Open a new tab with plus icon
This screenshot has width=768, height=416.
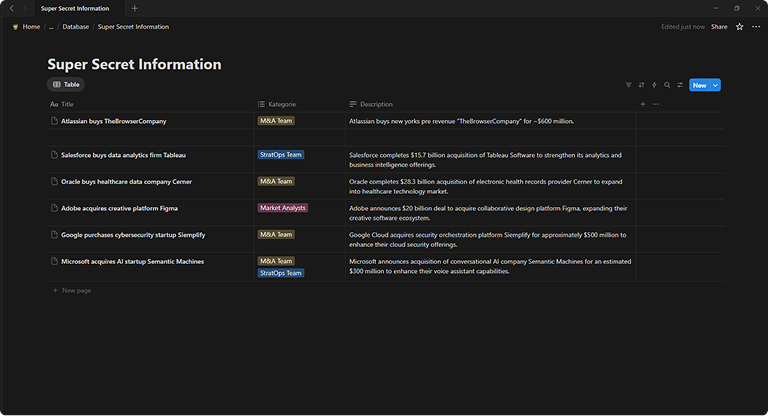pyautogui.click(x=134, y=8)
